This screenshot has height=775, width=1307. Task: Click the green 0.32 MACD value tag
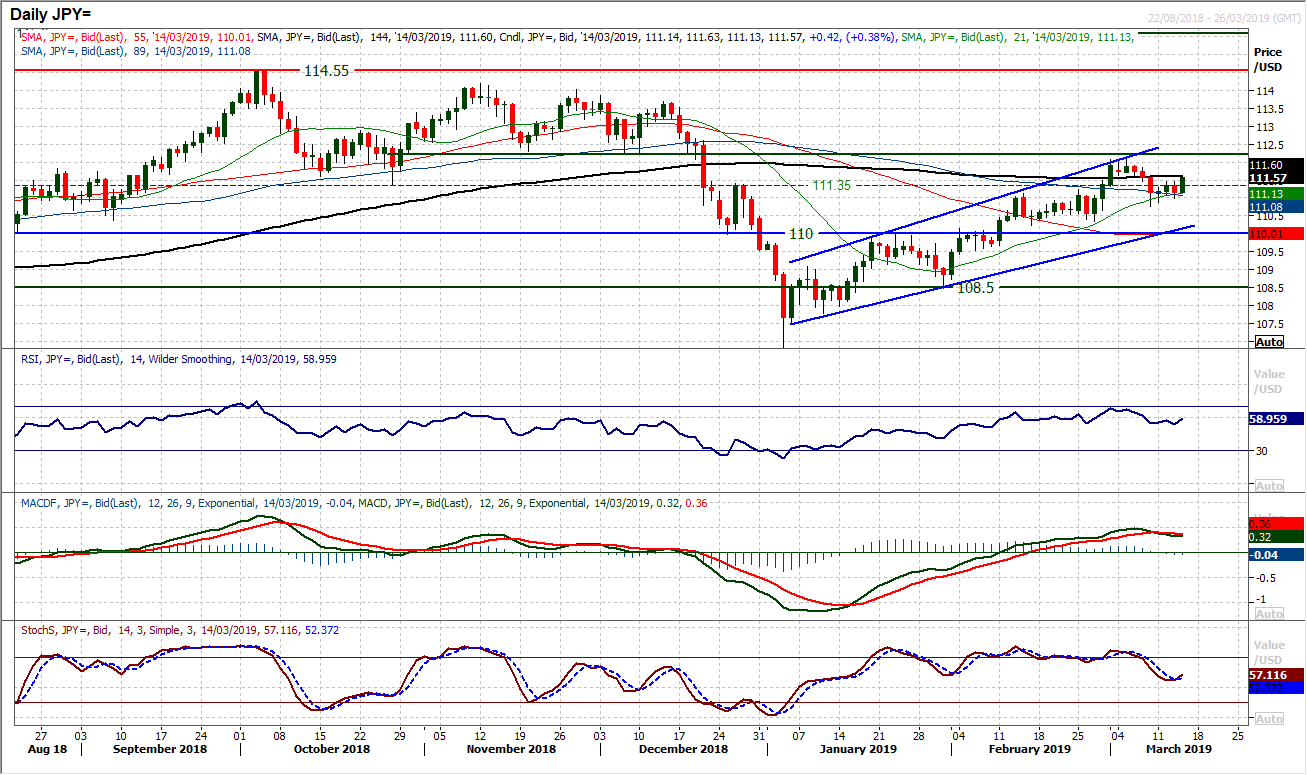pyautogui.click(x=1277, y=537)
